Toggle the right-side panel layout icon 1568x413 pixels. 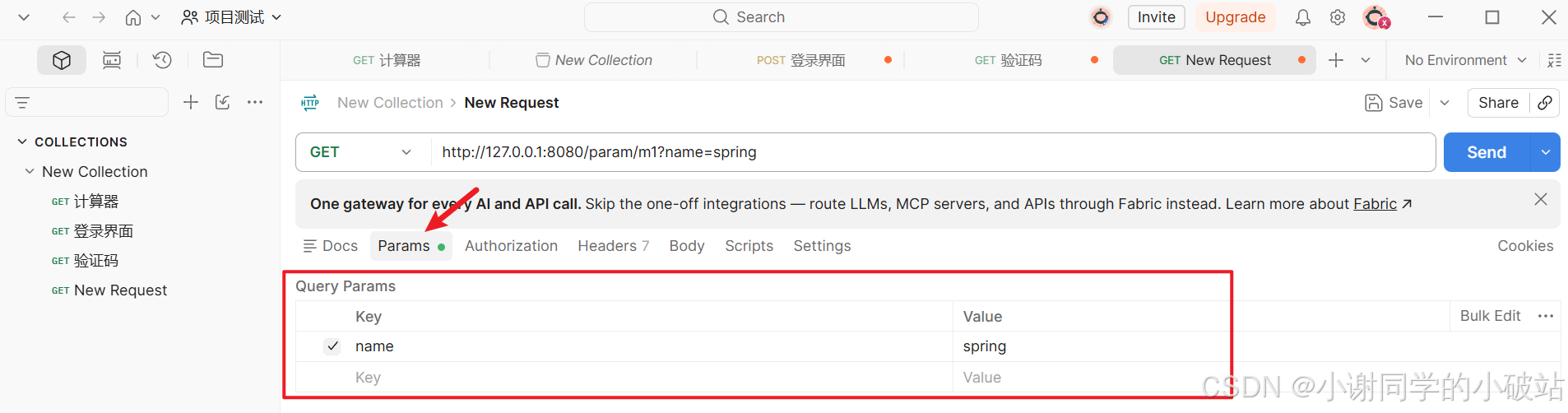coord(1554,60)
